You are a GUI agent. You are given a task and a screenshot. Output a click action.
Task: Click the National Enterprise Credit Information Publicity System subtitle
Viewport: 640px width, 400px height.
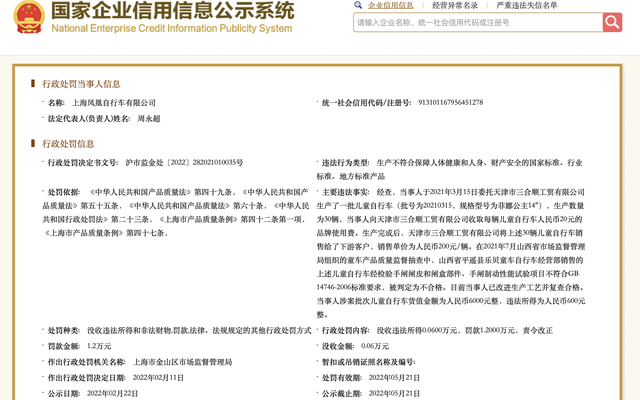(x=172, y=29)
